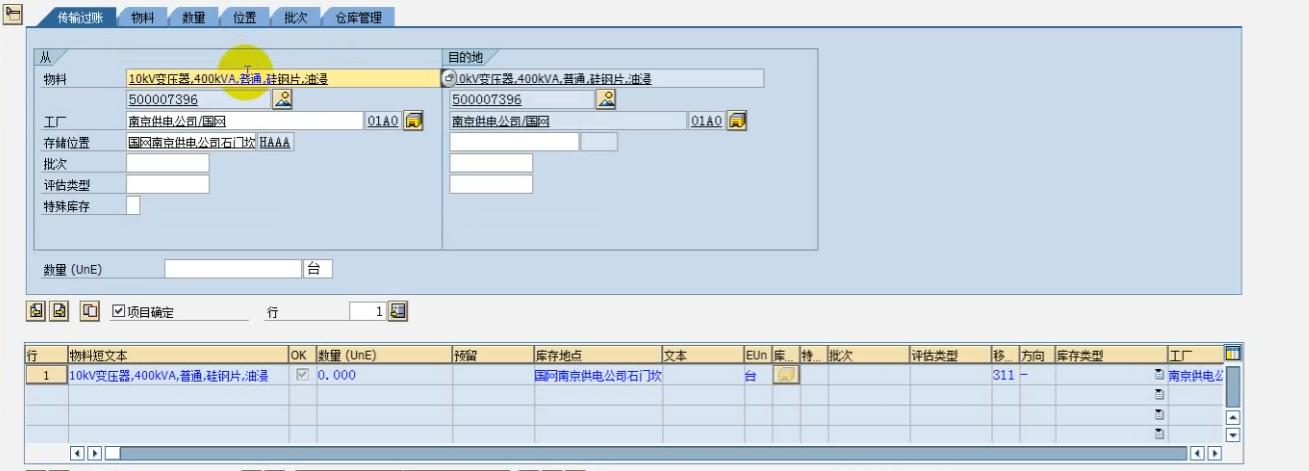This screenshot has width=1309, height=471.
Task: Click the OK checkbox in table row 1
Action: pos(302,375)
